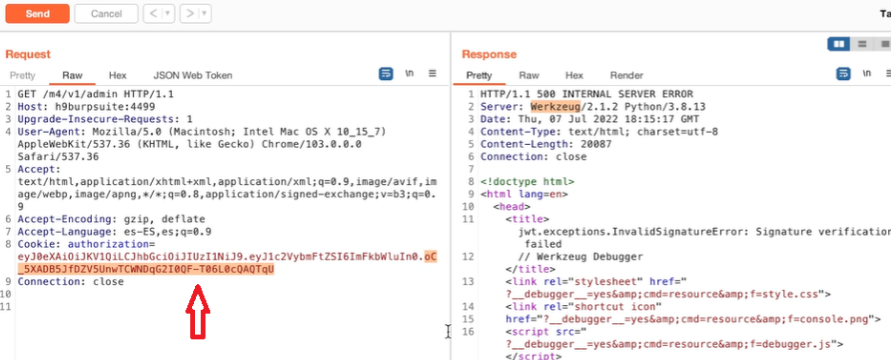
Task: Click the <html lang=en> tag line
Action: pos(524,194)
